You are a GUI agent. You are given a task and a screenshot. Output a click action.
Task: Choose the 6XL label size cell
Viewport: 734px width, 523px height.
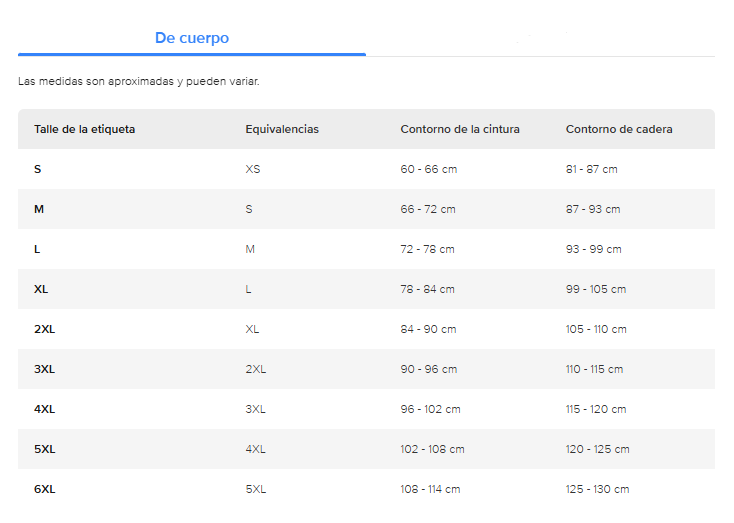click(44, 489)
